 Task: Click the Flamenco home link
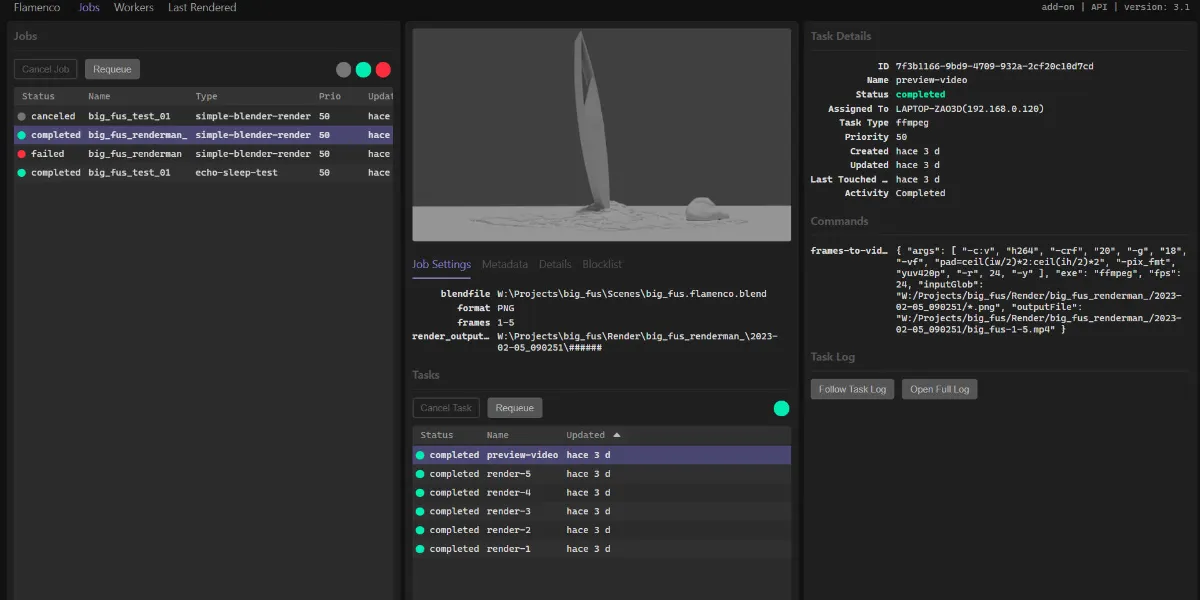click(37, 7)
